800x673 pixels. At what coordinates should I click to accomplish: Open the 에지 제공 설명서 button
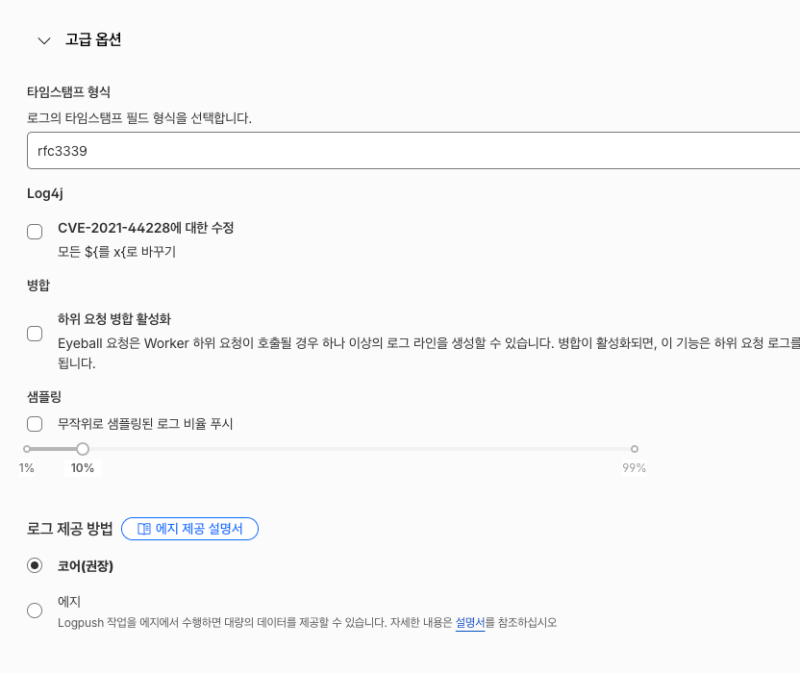tap(190, 529)
